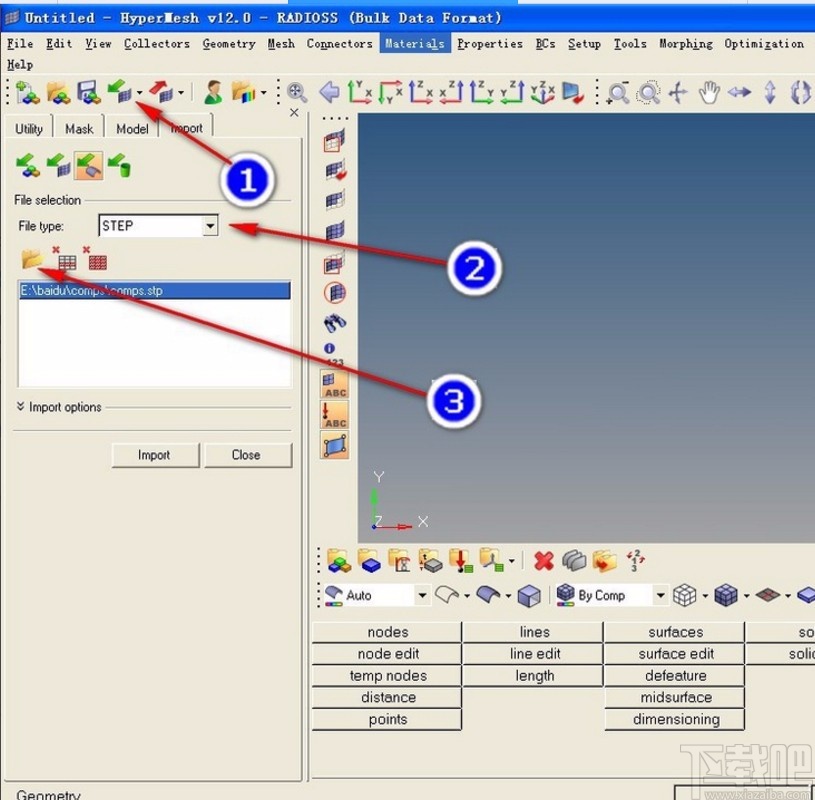Click the blue info numbers icon
Viewport: 815px width, 800px height.
pos(333,353)
